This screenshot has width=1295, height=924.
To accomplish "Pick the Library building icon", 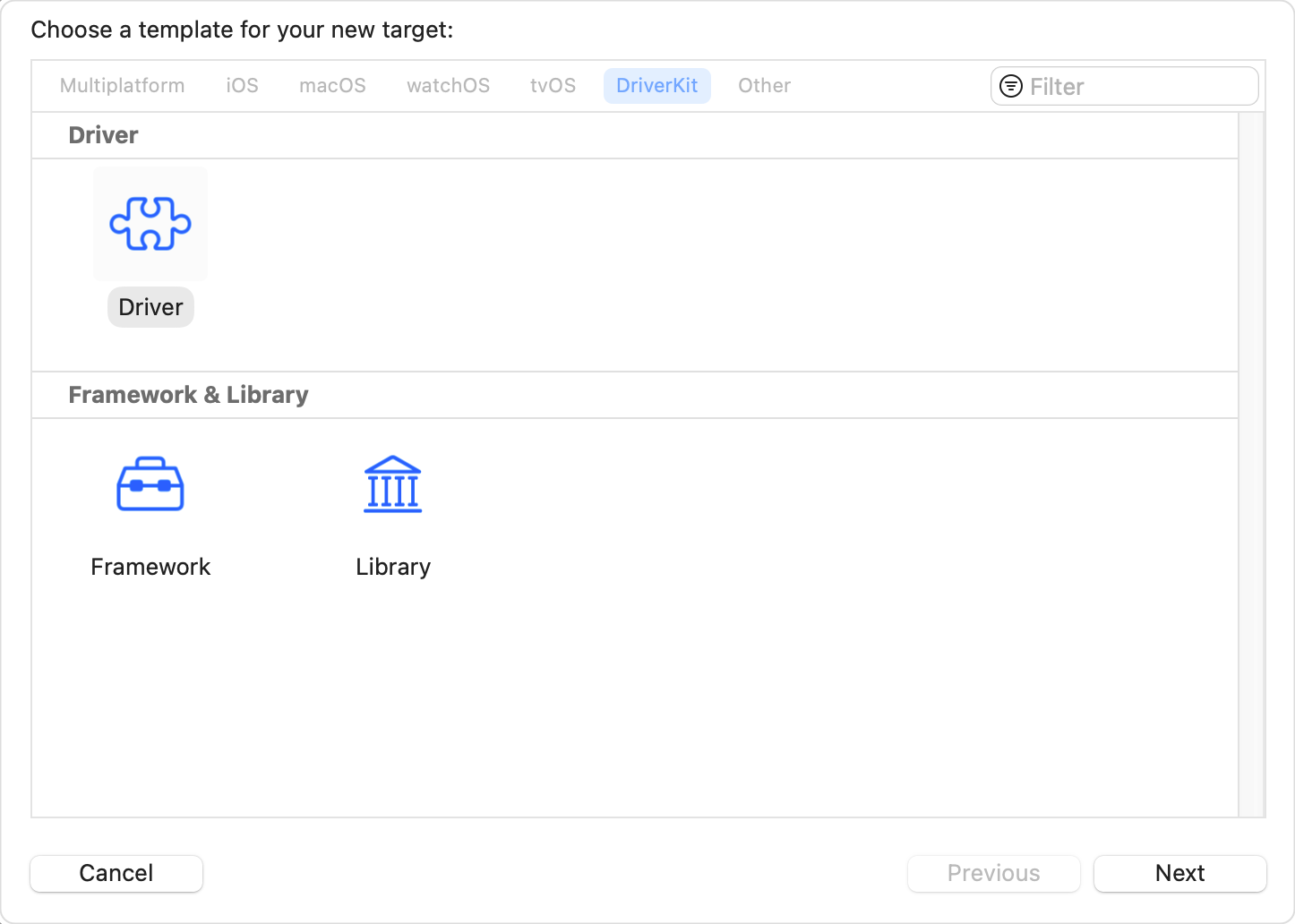I will [x=393, y=484].
